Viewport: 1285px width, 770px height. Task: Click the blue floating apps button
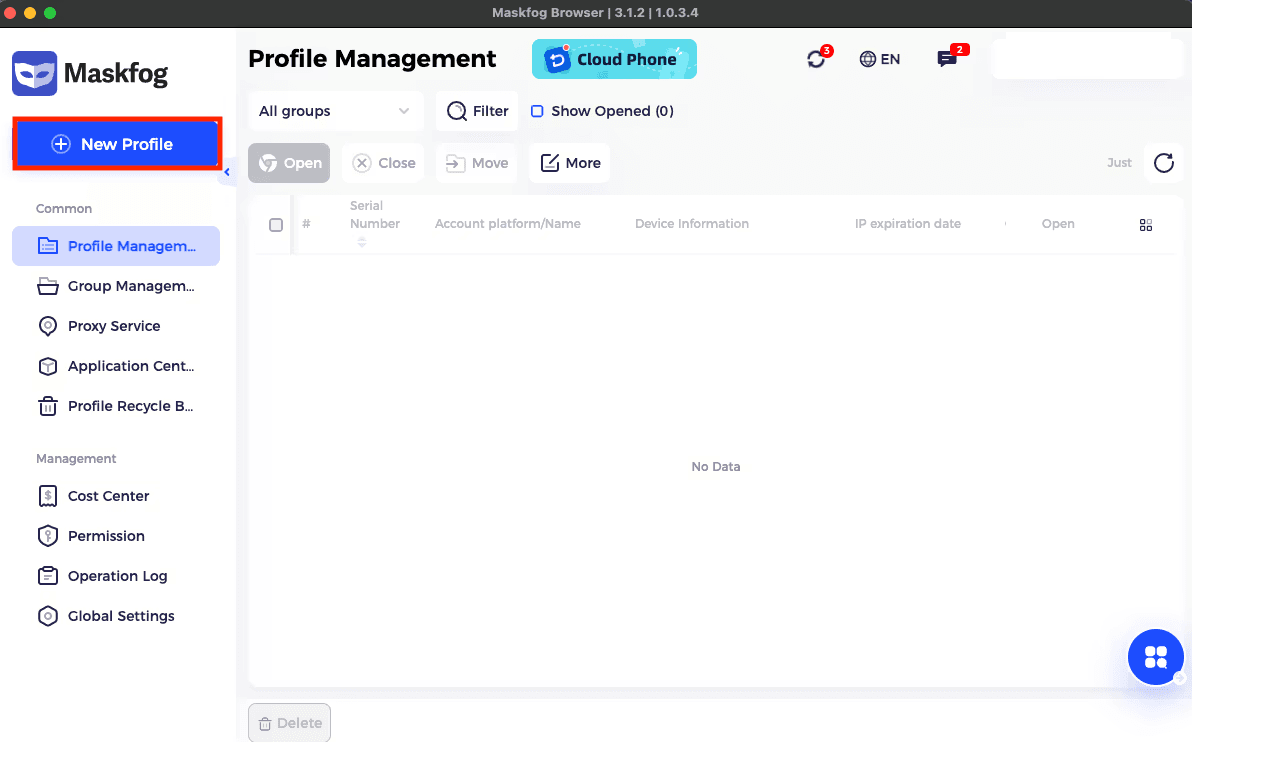1156,657
